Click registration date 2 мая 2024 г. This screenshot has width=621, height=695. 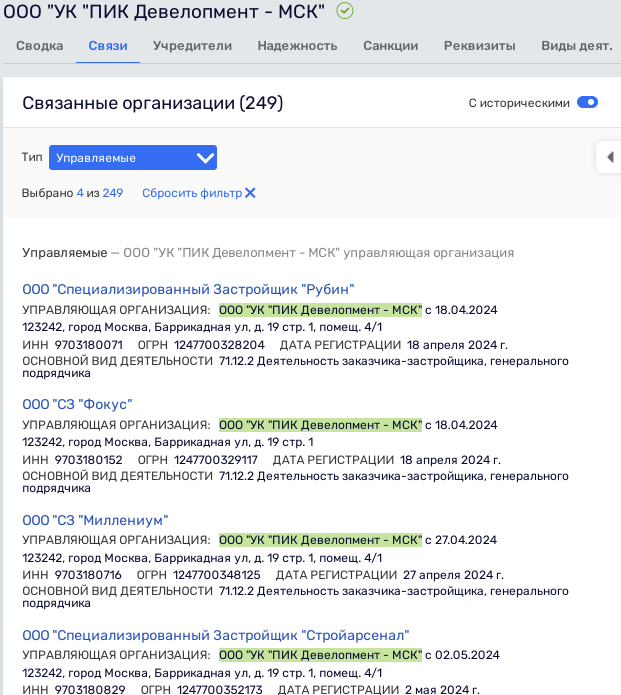(442, 690)
